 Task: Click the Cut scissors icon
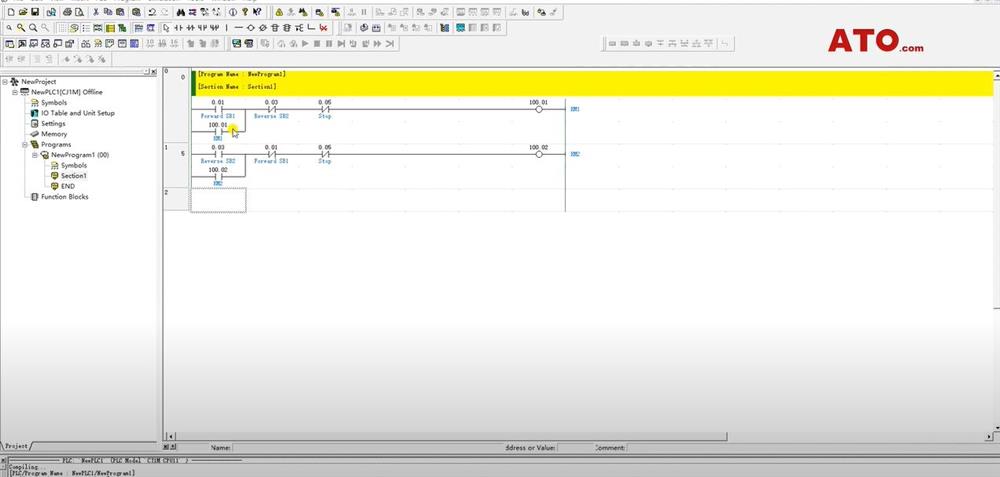(x=94, y=12)
